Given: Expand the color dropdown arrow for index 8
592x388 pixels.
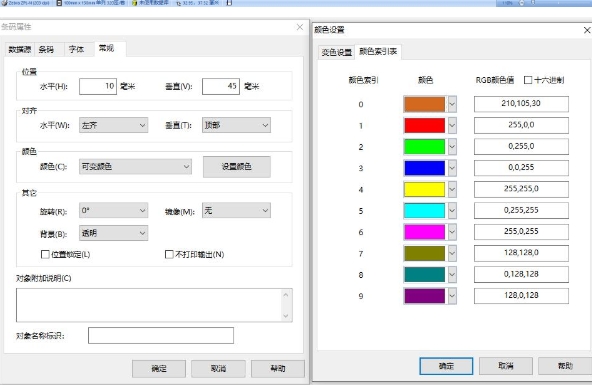Looking at the screenshot, I should coord(452,275).
